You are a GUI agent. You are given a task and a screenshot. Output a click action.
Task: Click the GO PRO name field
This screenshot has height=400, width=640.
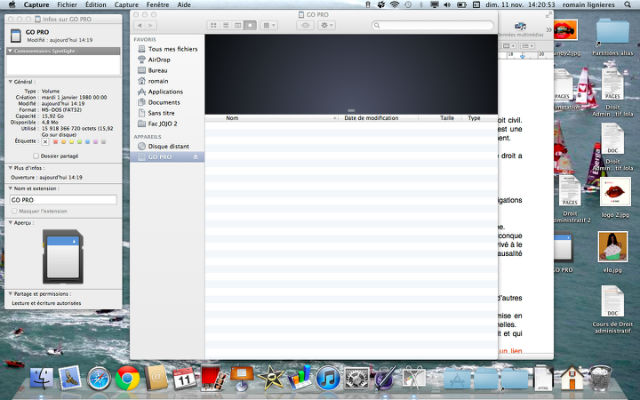[63, 200]
